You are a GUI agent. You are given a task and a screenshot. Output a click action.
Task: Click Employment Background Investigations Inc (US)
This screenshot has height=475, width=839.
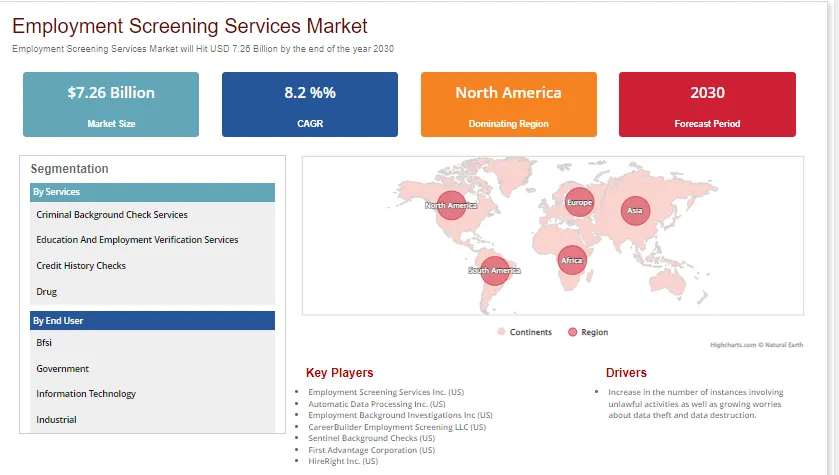(x=400, y=415)
